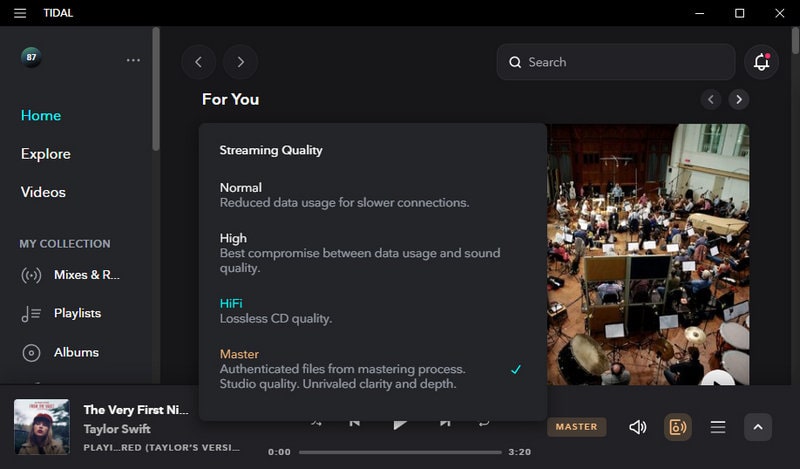Expand the now playing view chevron

click(x=758, y=427)
